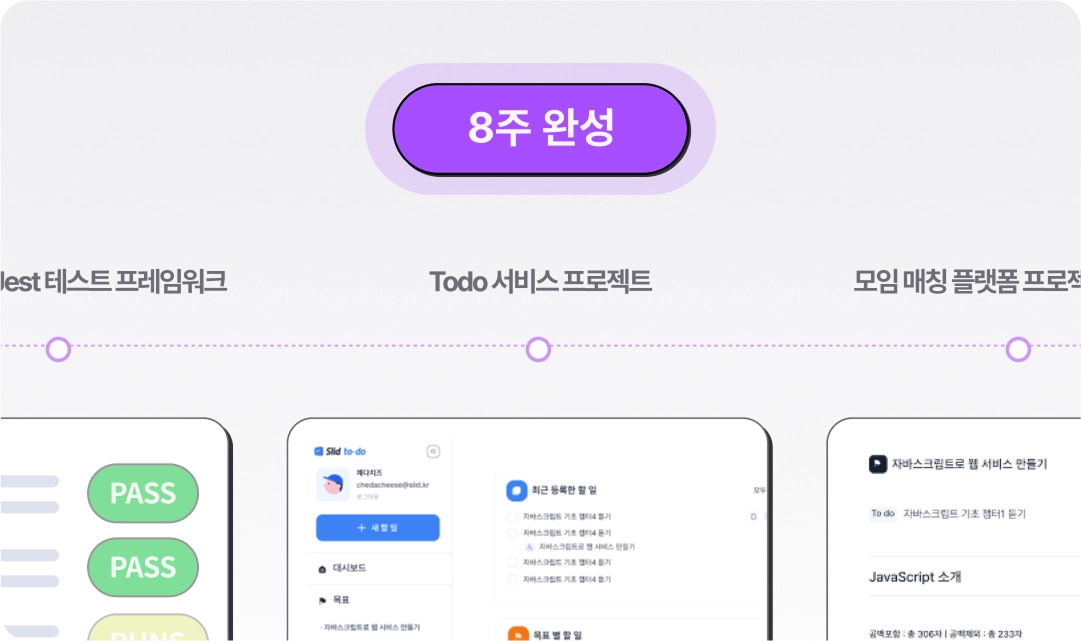Click the first green PASS badge
Viewport: 1081px width, 641px height.
[x=143, y=494]
